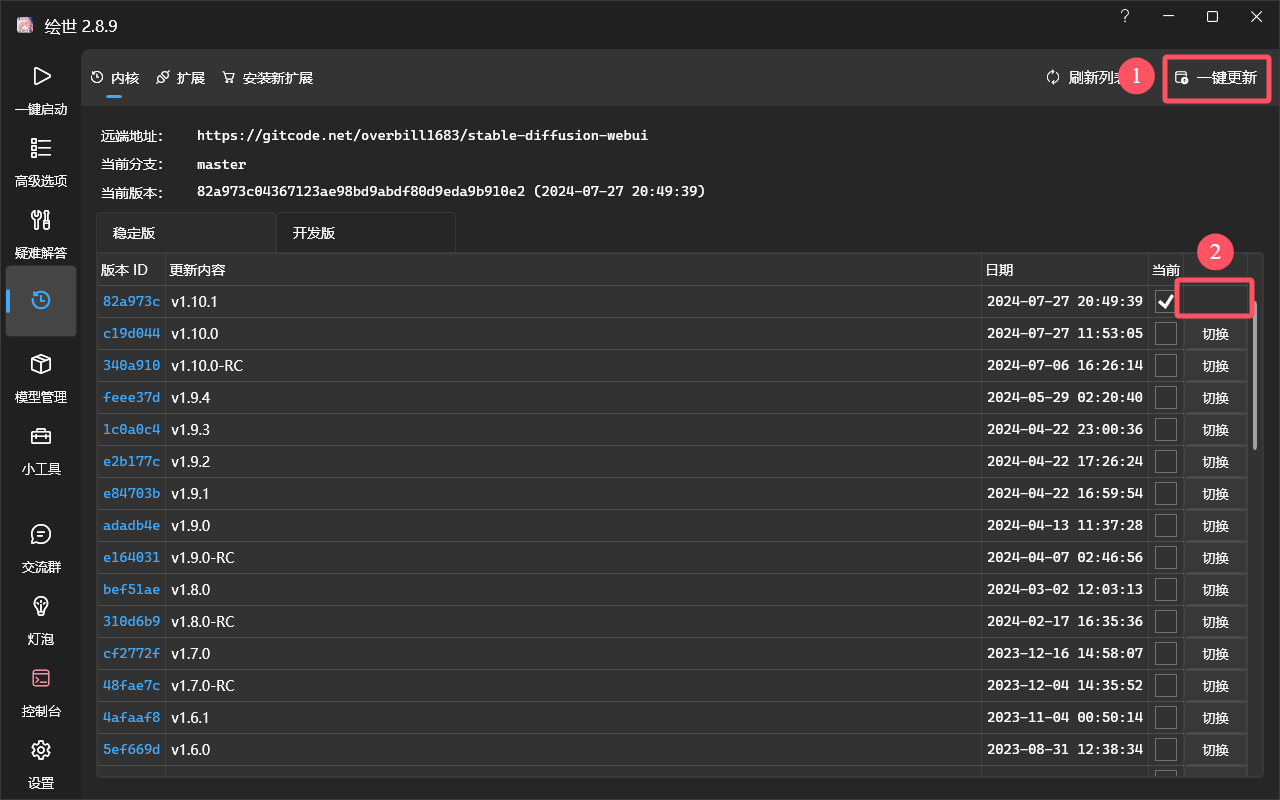Toggle the current checkbox for v1.10.0

click(1166, 333)
